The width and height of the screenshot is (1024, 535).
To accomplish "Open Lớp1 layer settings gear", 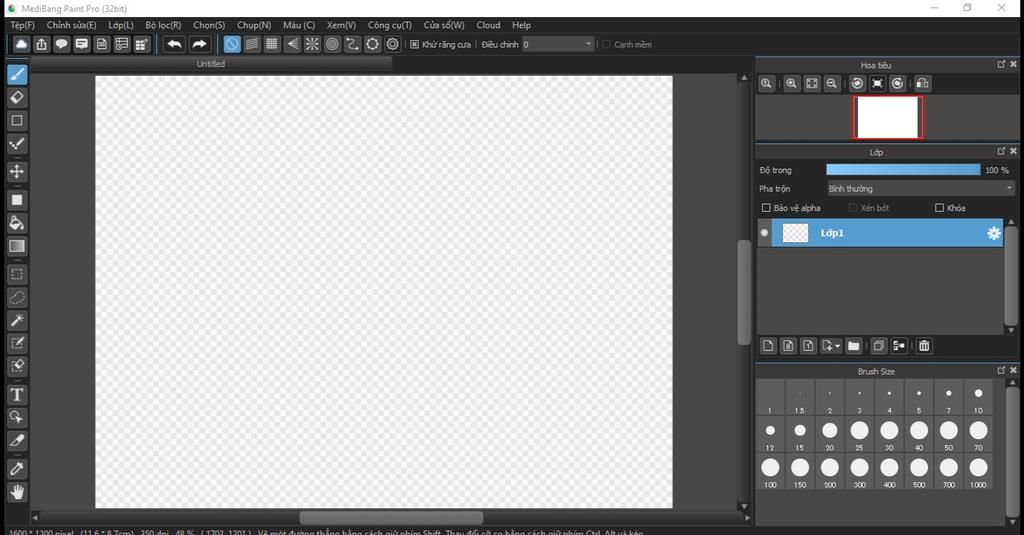I will point(993,233).
